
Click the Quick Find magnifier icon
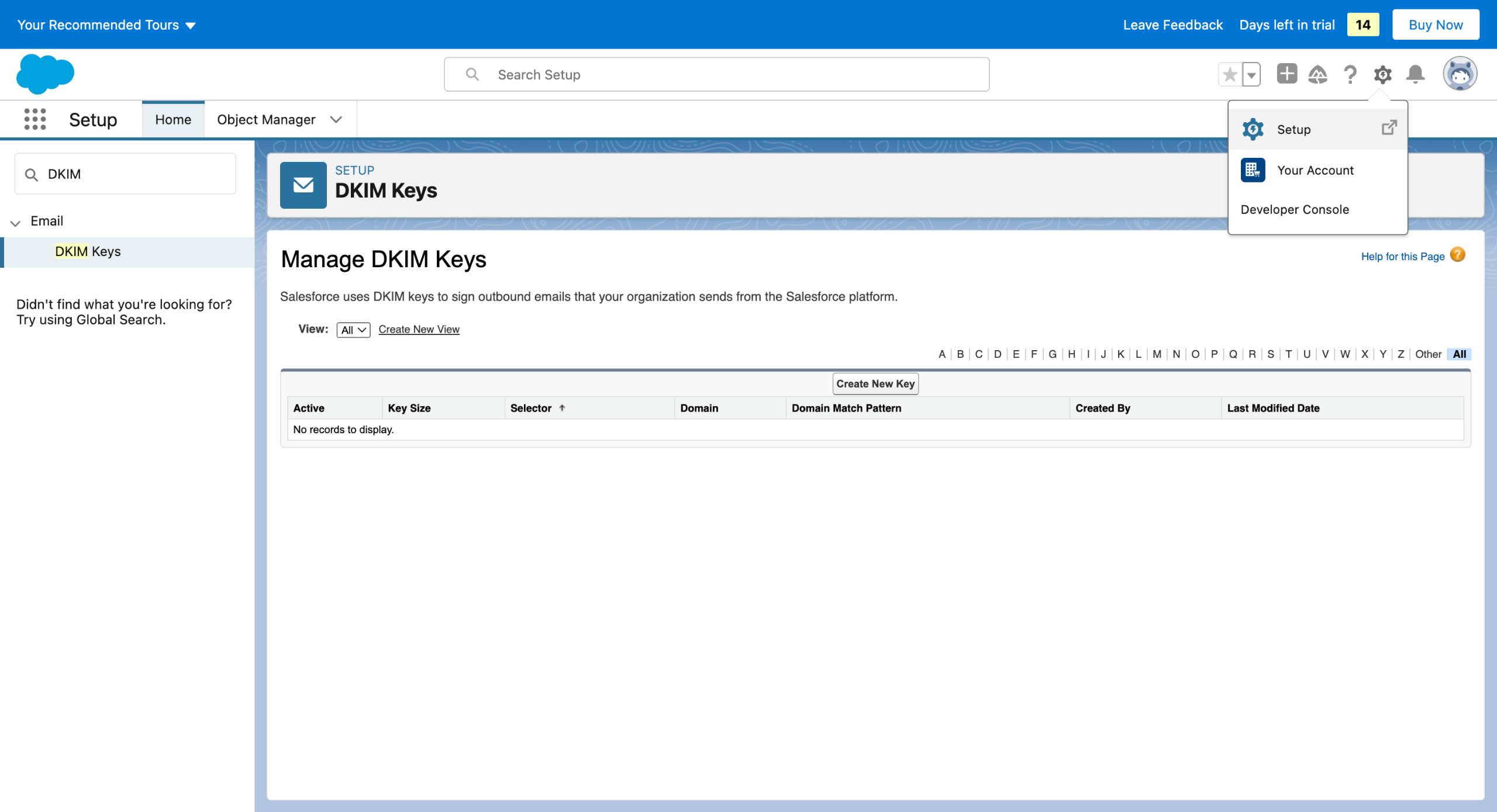click(x=32, y=174)
